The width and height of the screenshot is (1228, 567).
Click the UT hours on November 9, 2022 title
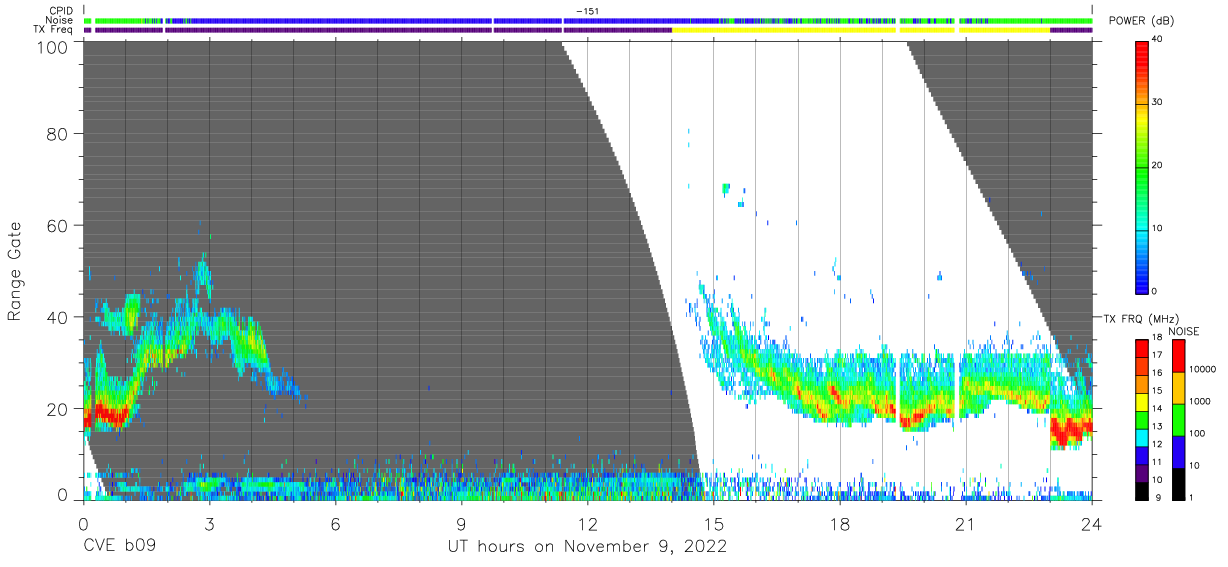coord(586,546)
